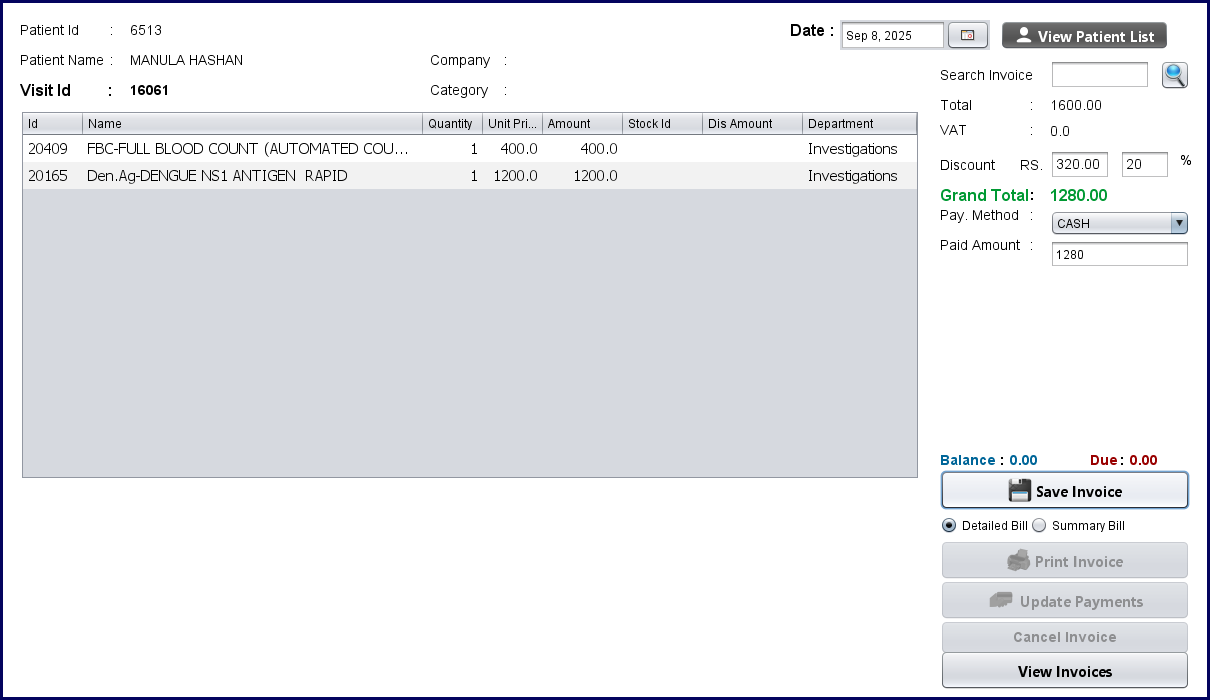This screenshot has width=1210, height=700.
Task: Click the discount RS. amount field
Action: tap(1079, 164)
